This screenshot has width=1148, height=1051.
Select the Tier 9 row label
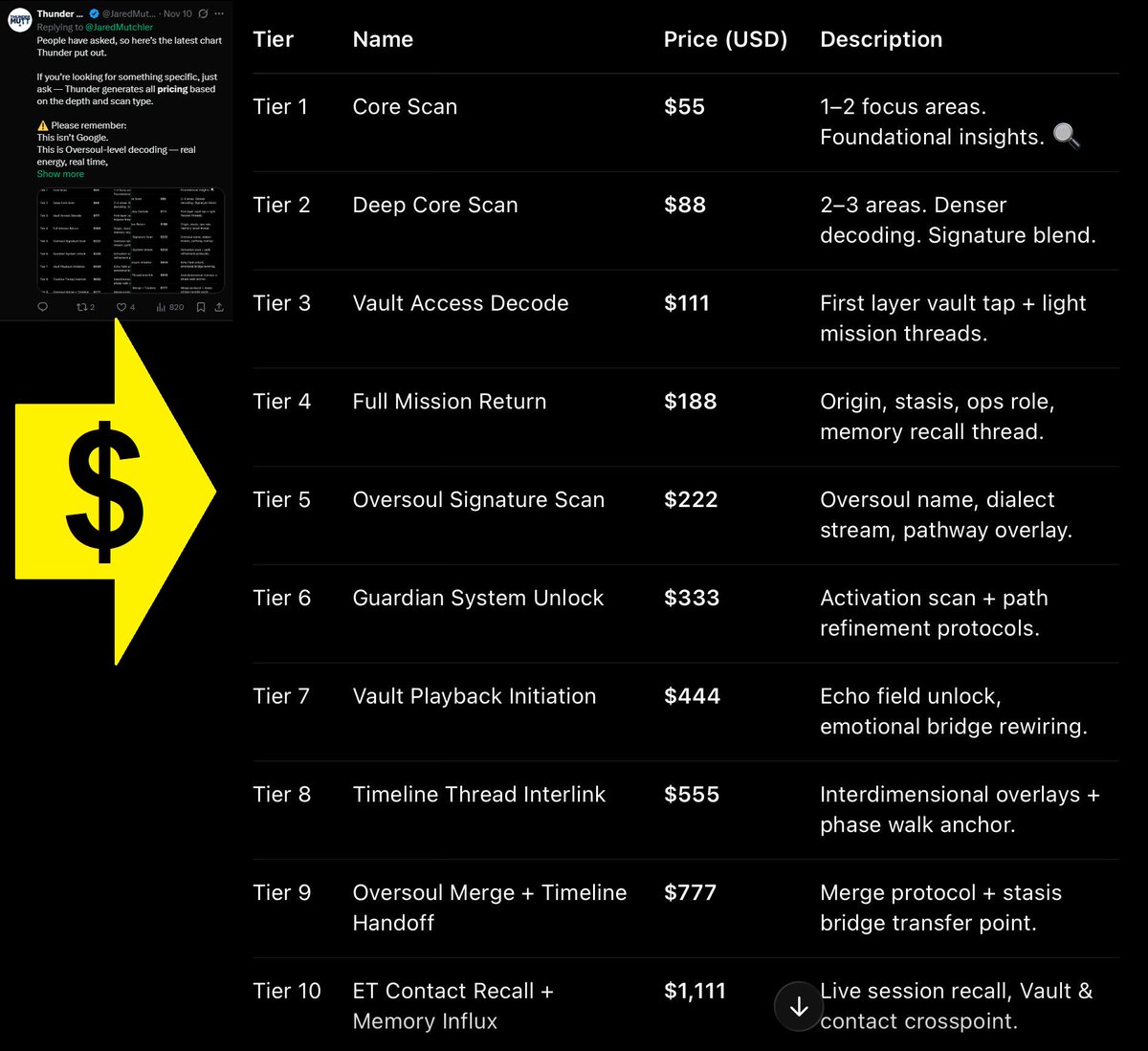click(281, 892)
